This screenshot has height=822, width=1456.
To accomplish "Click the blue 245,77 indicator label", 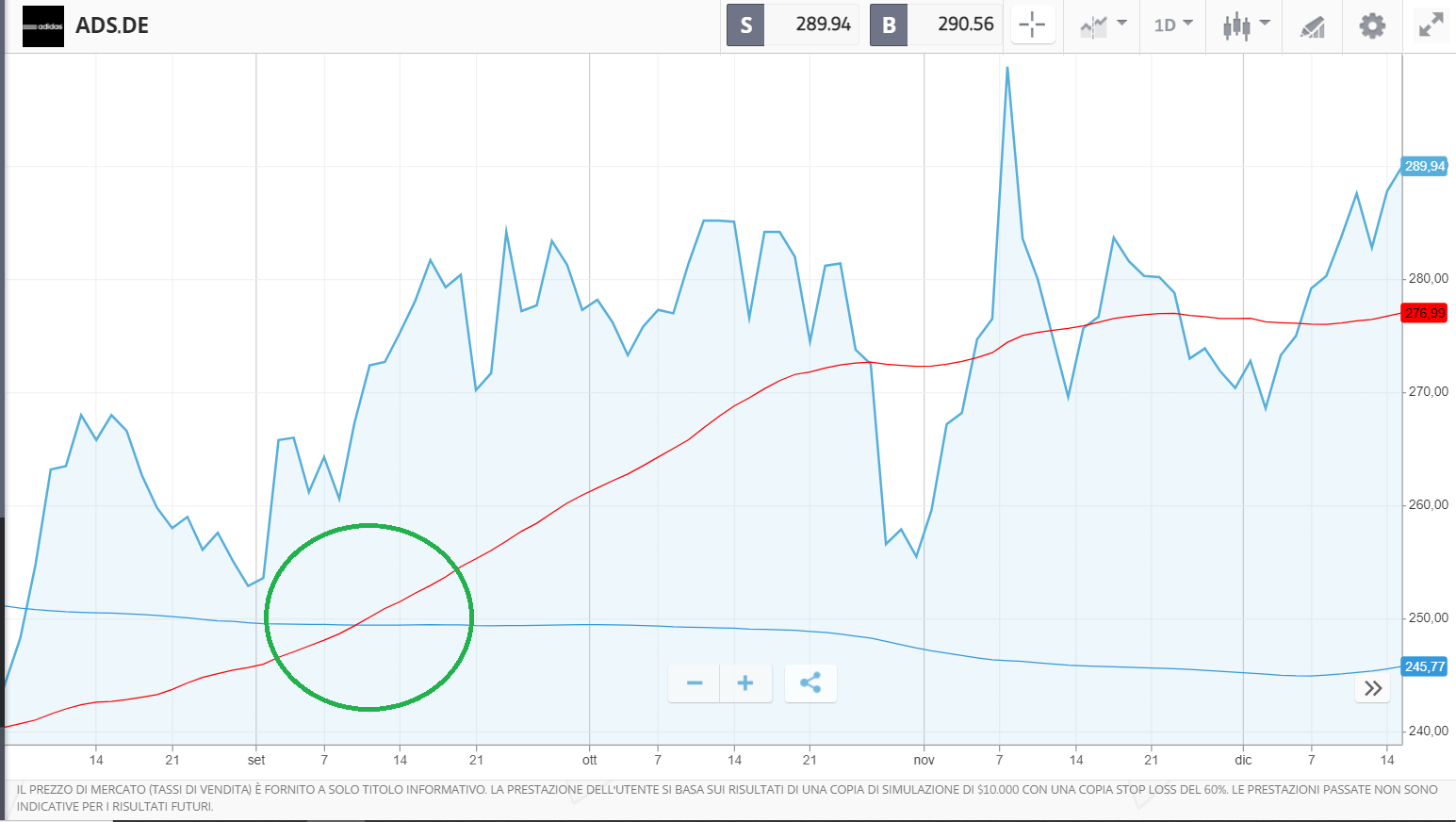I will tap(1424, 666).
